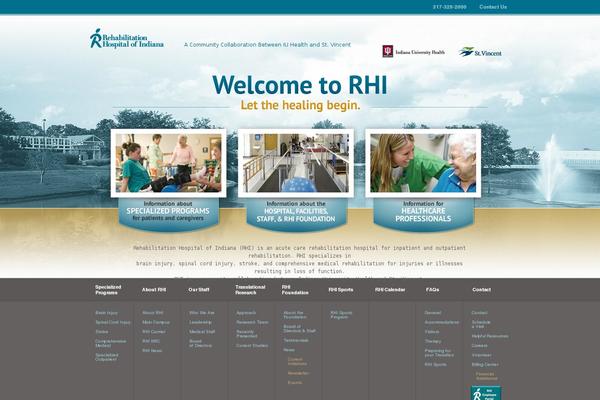600x400 pixels.
Task: Open the Volunteer link
Action: pos(481,355)
